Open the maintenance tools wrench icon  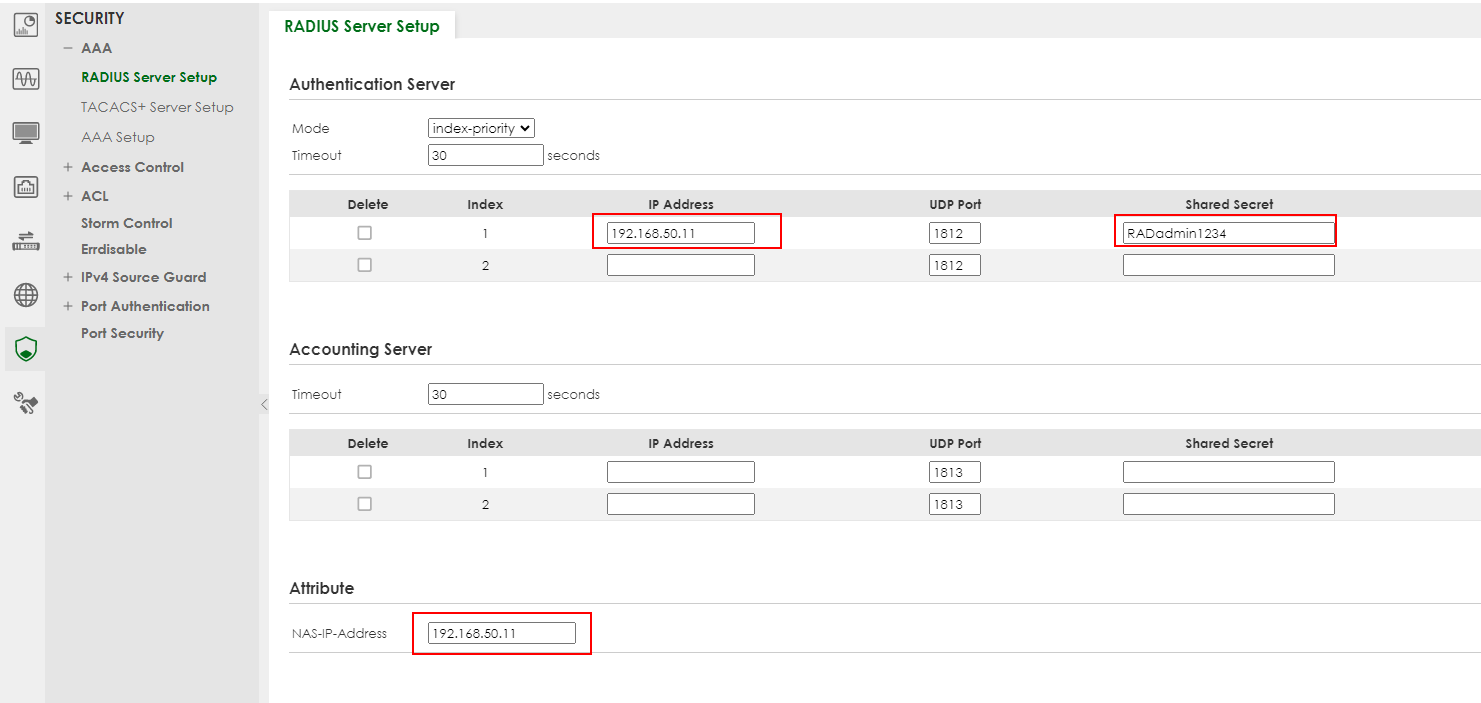point(25,403)
